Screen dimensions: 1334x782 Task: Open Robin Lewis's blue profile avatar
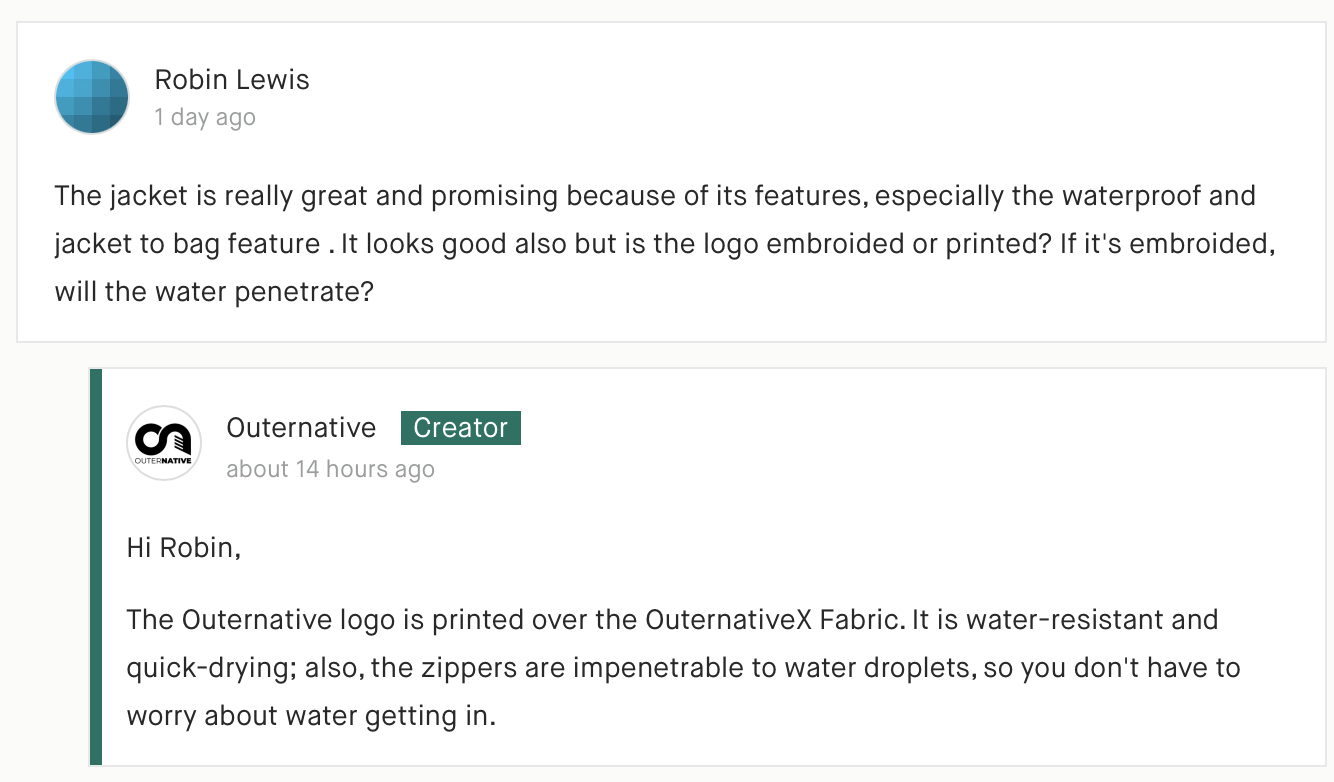92,97
